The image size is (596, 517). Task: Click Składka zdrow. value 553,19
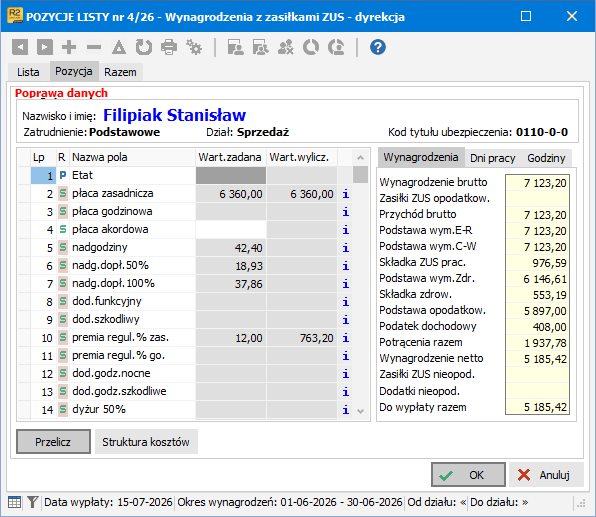pos(537,295)
